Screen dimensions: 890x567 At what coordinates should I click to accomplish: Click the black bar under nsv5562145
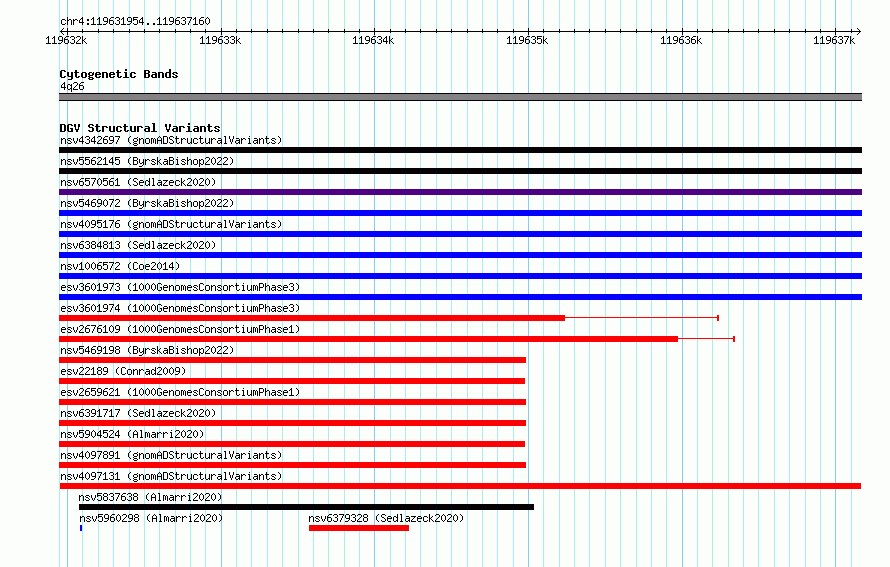pyautogui.click(x=460, y=171)
